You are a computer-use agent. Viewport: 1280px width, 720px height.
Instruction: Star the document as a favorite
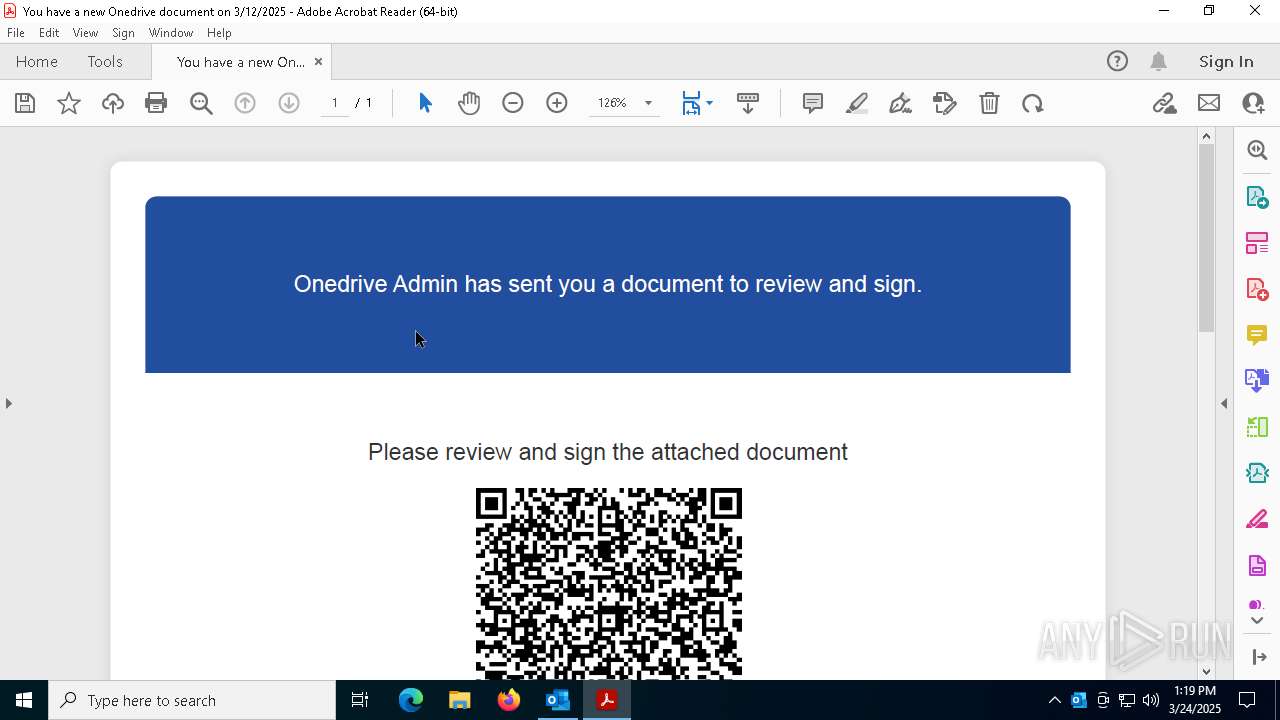click(69, 103)
